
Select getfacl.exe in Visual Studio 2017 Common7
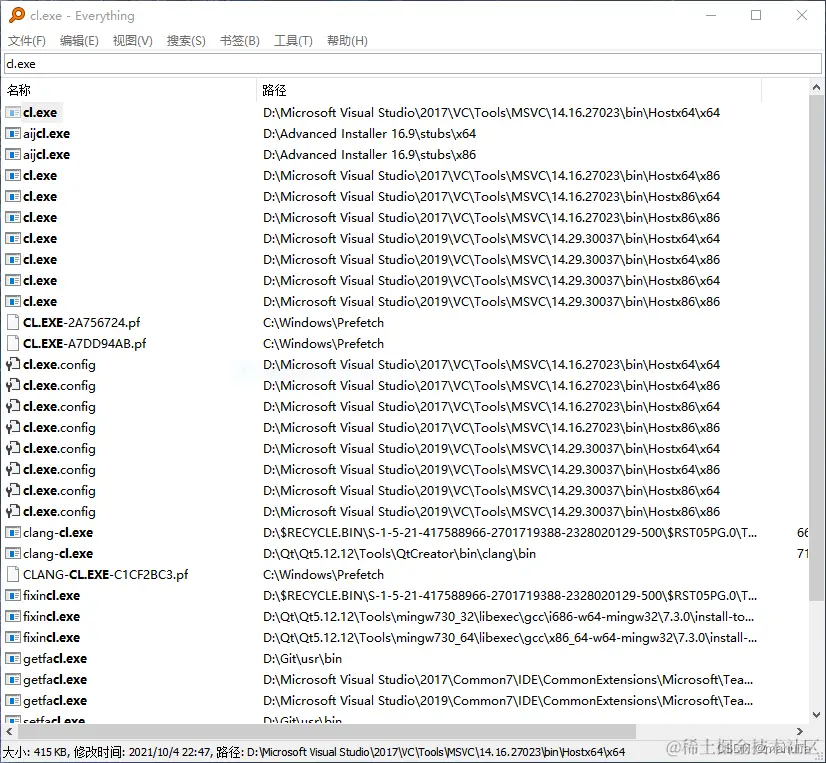pyautogui.click(x=55, y=680)
